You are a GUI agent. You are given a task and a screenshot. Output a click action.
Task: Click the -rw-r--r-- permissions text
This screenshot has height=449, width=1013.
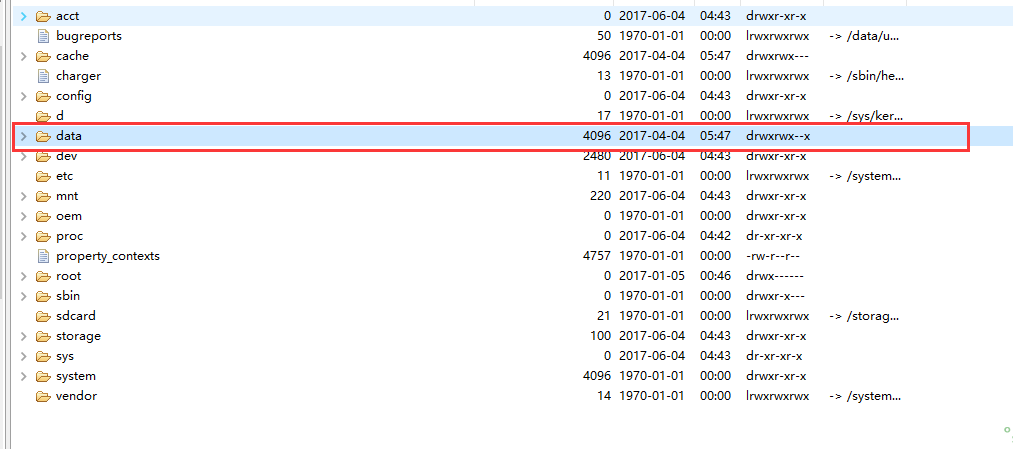click(773, 256)
